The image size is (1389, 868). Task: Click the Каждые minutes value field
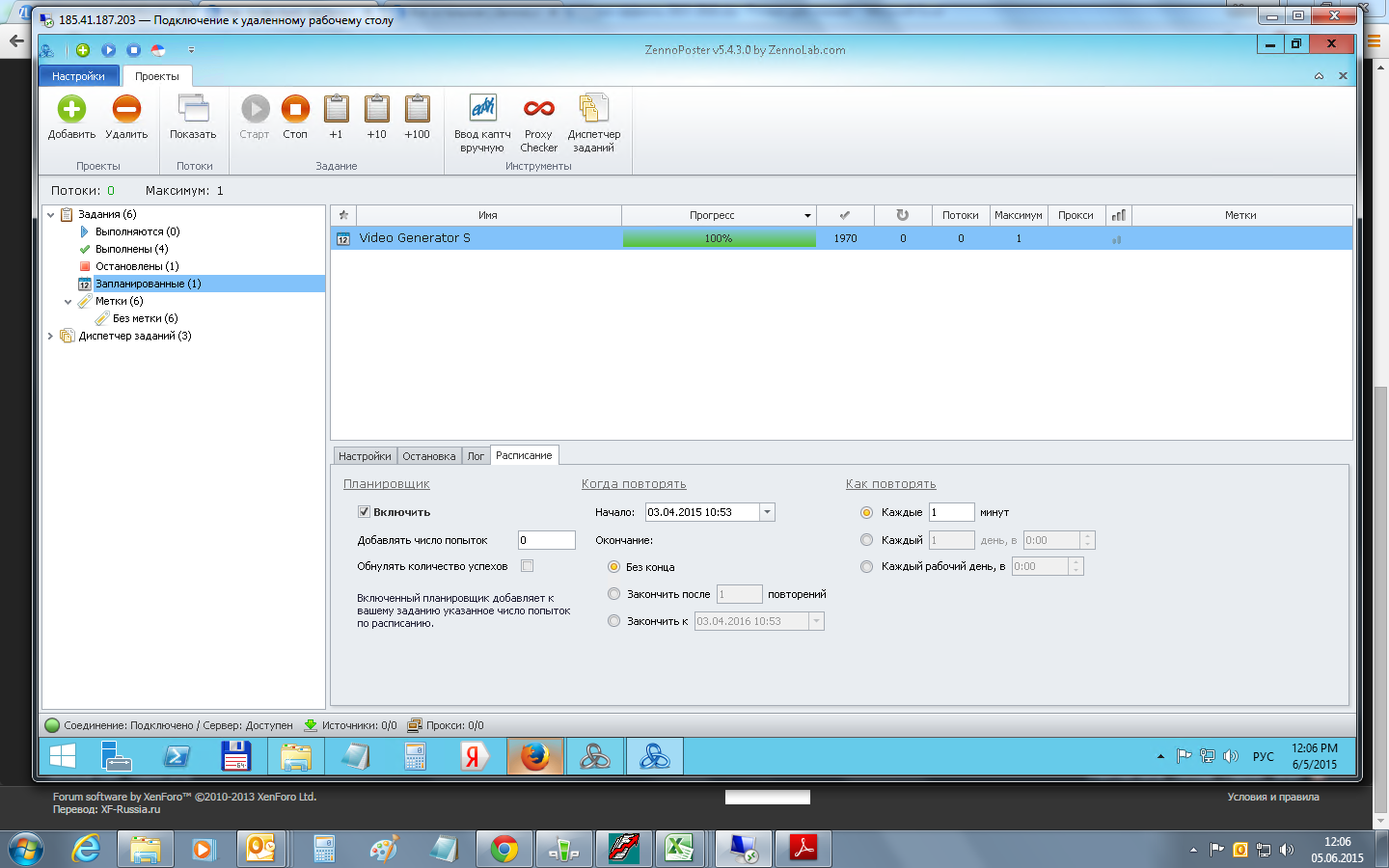[x=951, y=512]
